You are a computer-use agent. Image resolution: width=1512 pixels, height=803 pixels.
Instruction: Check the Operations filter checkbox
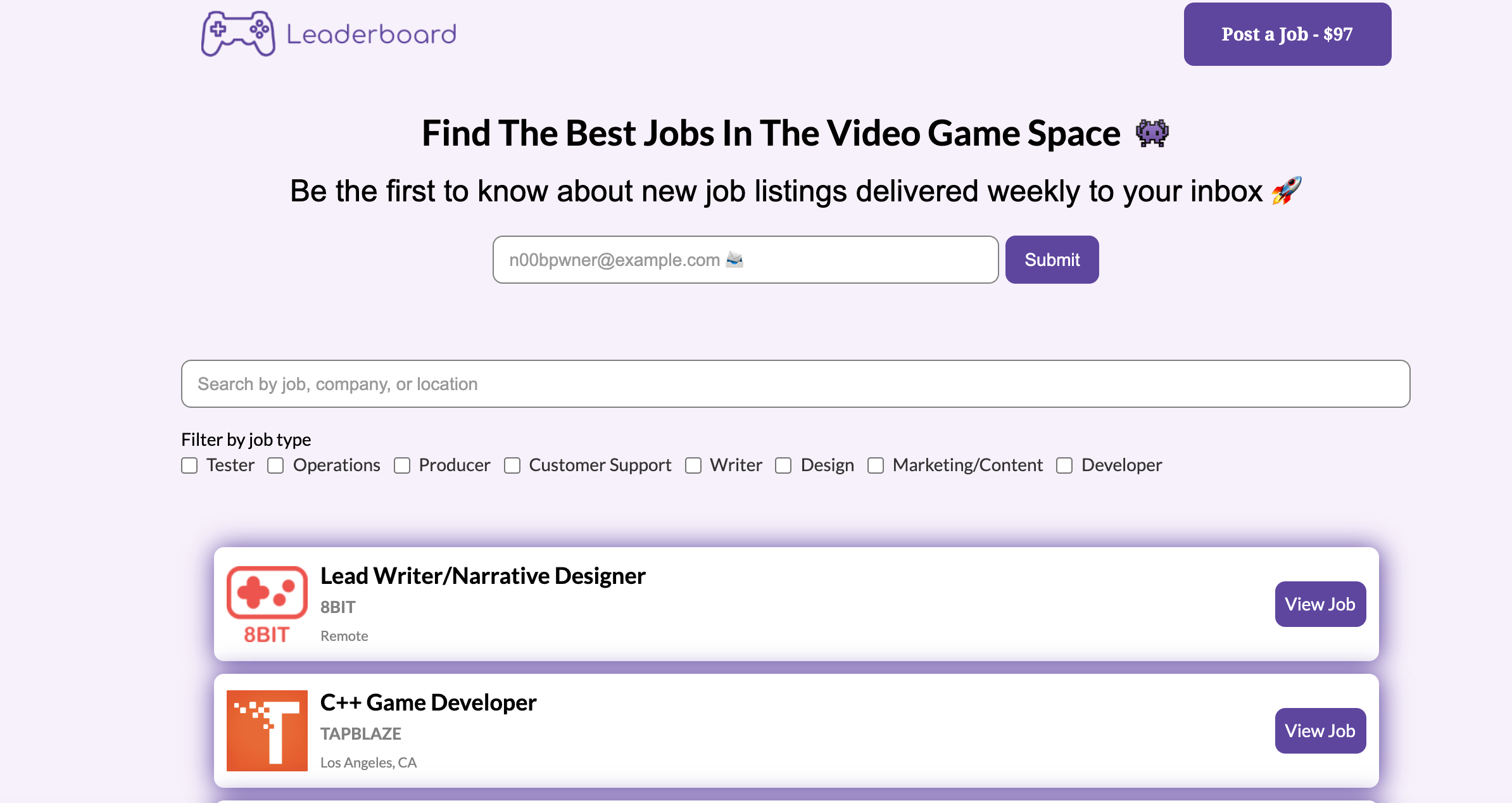(x=275, y=465)
